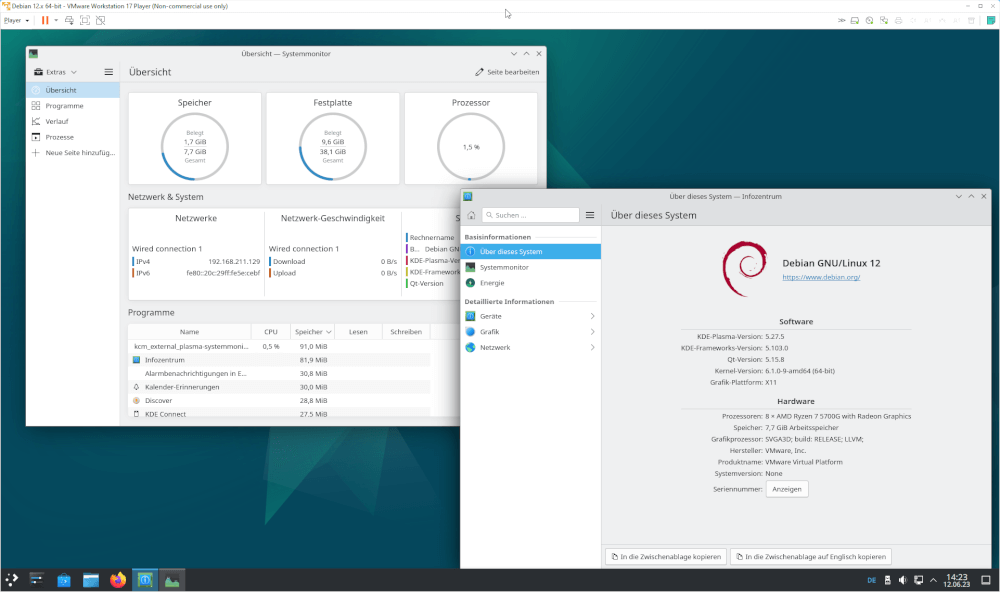Viewport: 1000px width, 592px height.
Task: Click the CD/DVD device icon in VMware toolbar
Action: (x=869, y=20)
